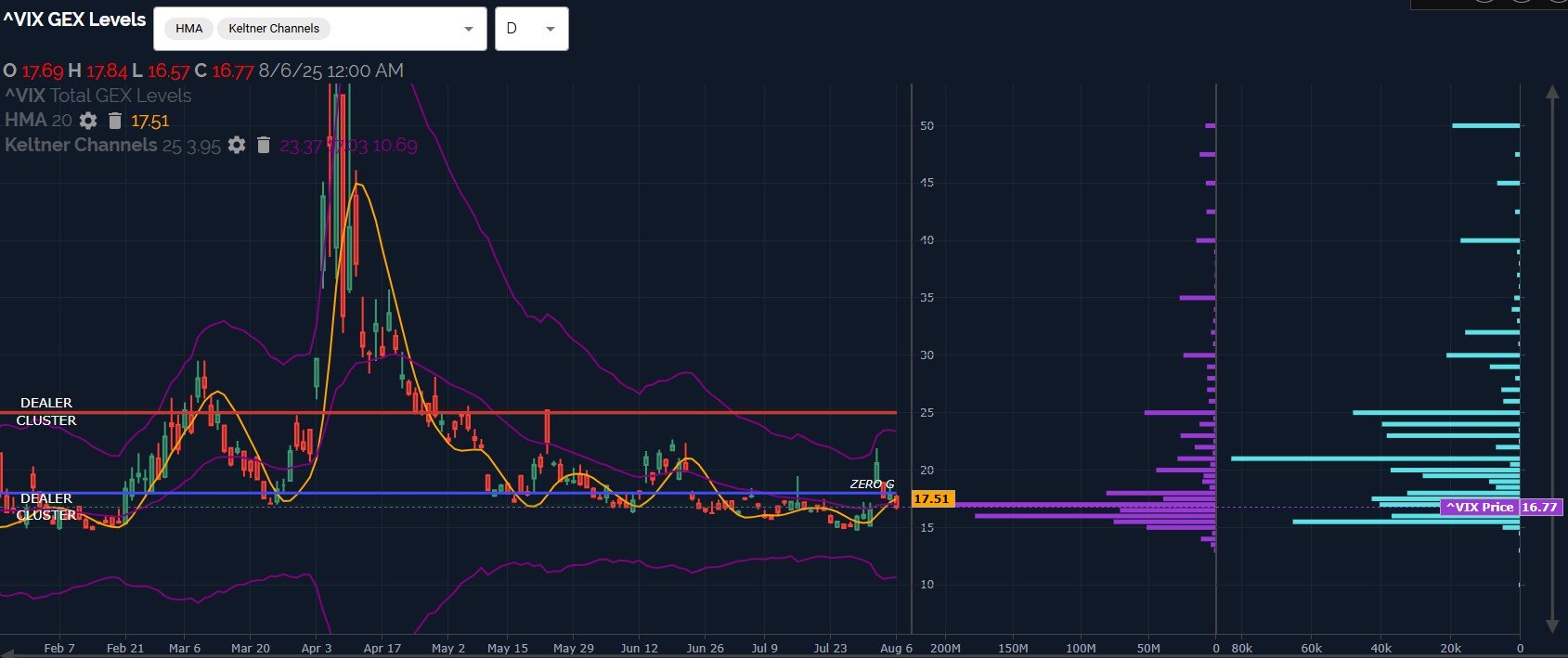Click the cyan bar at the 25 level
This screenshot has height=658, width=1568.
tap(1436, 412)
